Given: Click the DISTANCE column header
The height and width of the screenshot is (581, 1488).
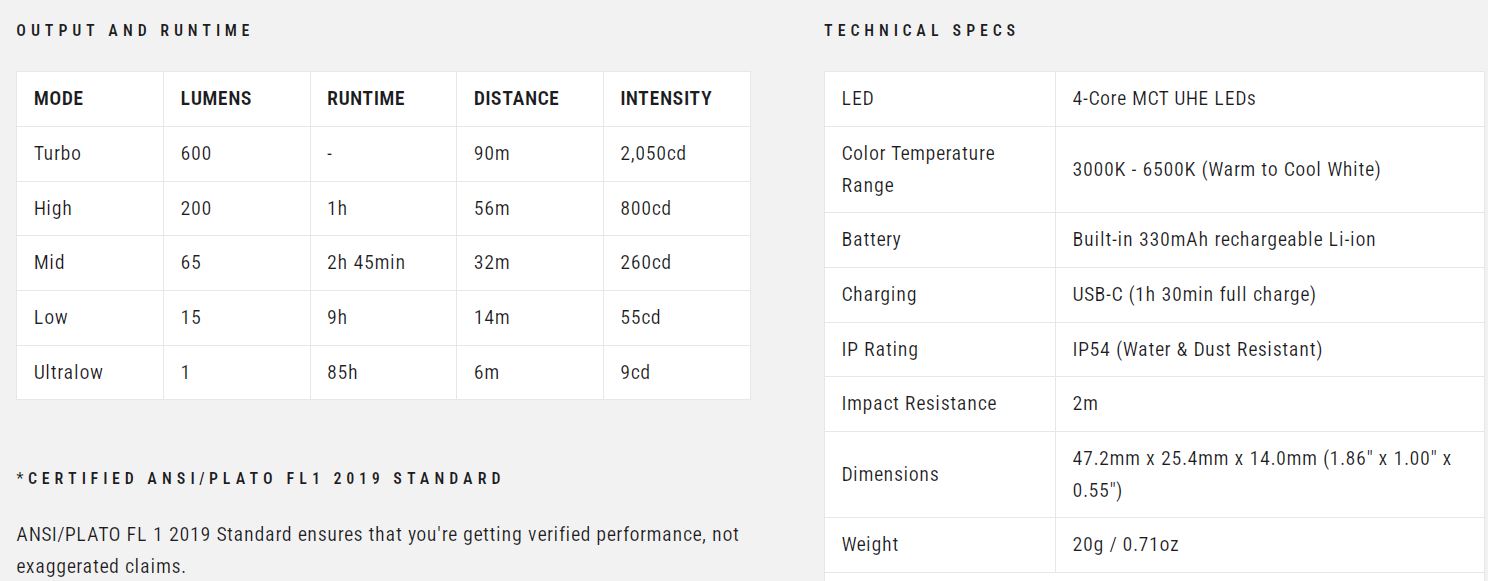Looking at the screenshot, I should click(516, 99).
